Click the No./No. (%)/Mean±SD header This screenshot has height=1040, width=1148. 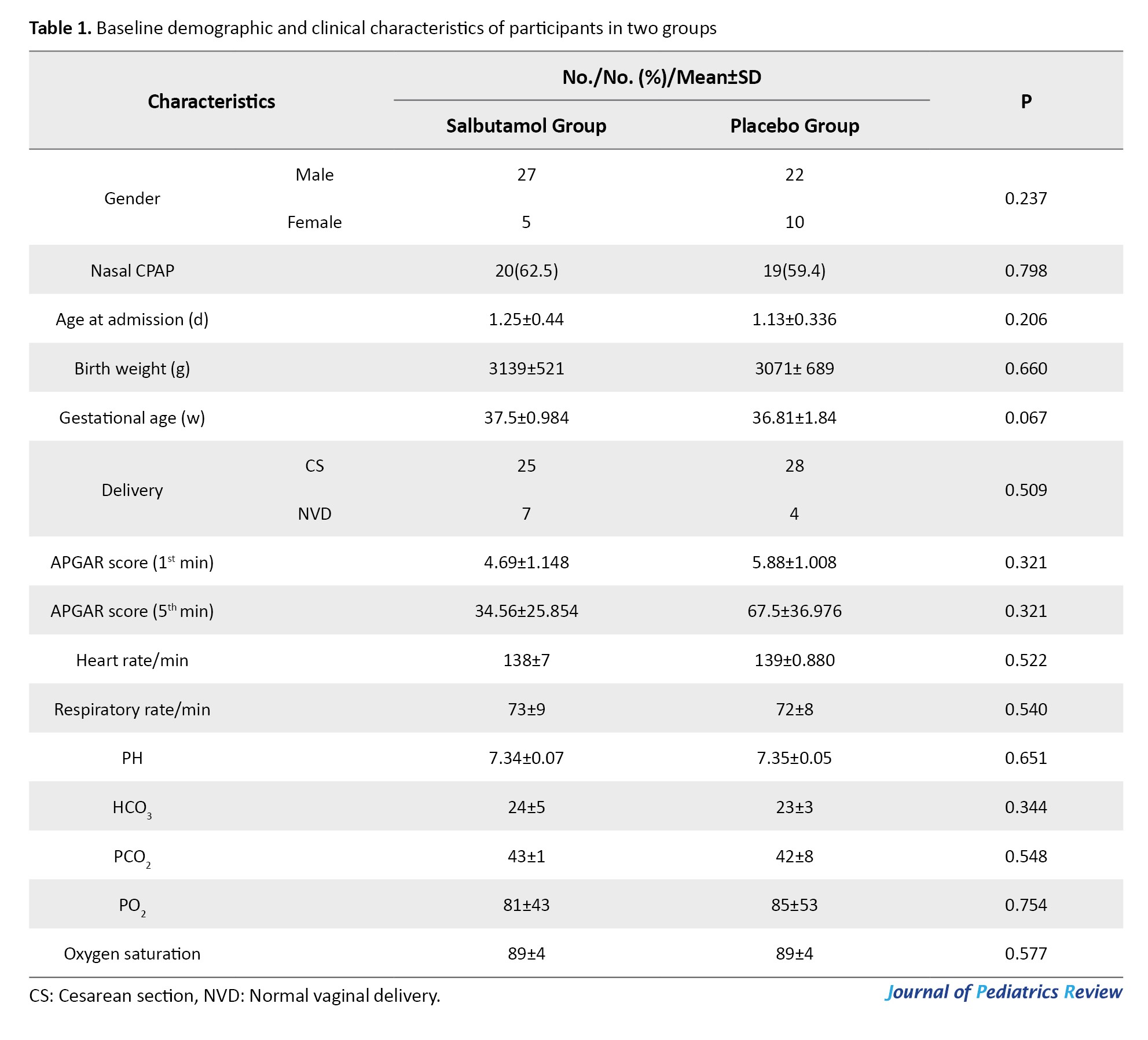(x=661, y=77)
